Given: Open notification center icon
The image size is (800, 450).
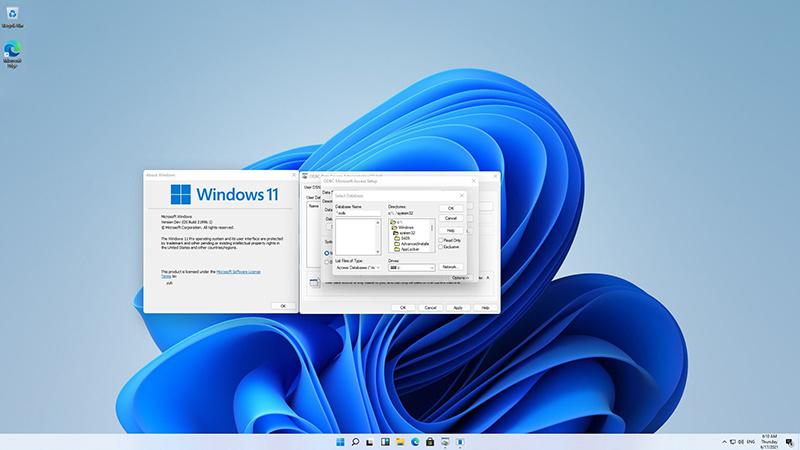Looking at the screenshot, I should pyautogui.click(x=789, y=442).
